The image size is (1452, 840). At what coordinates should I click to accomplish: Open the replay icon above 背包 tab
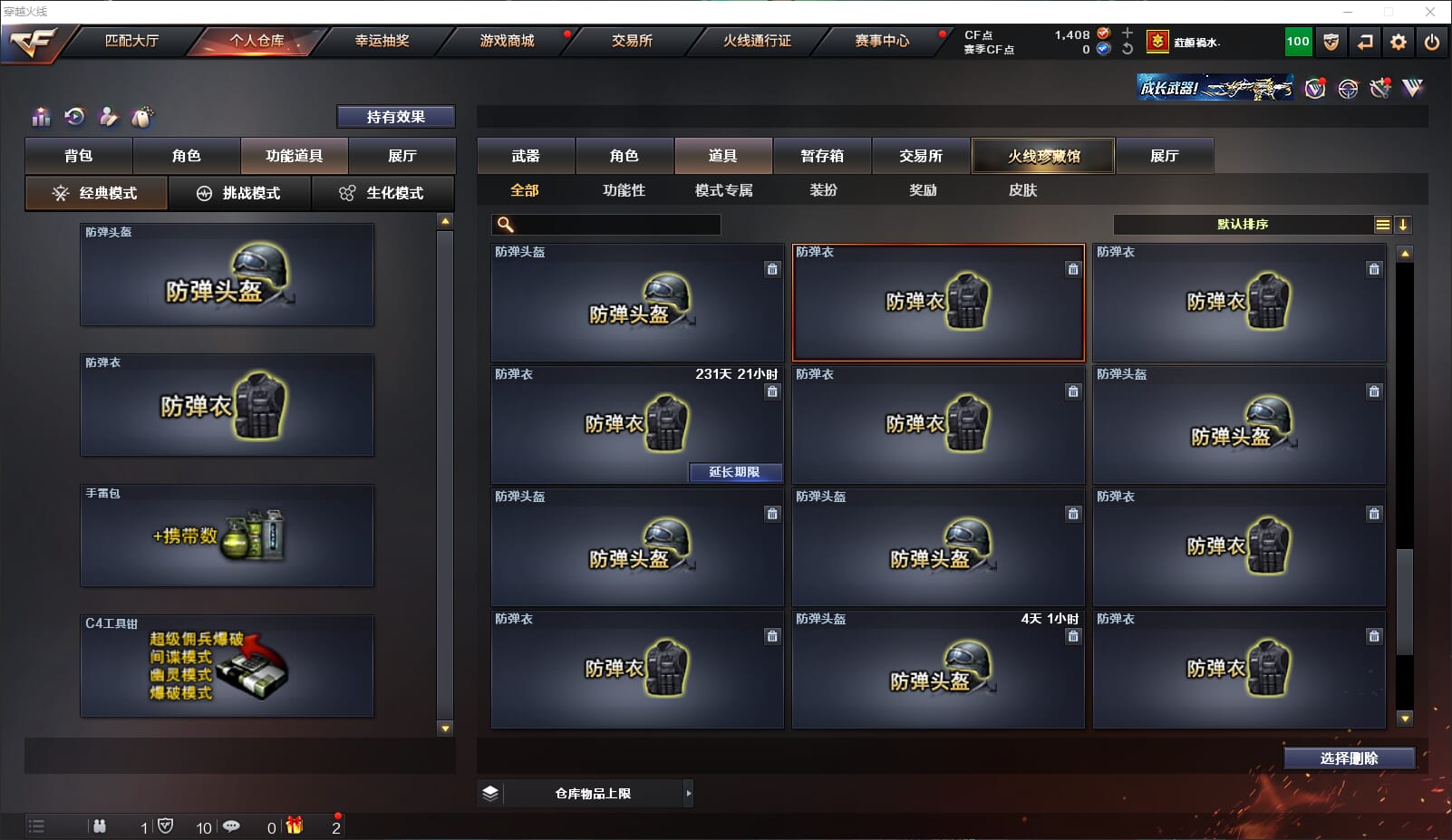tap(74, 116)
